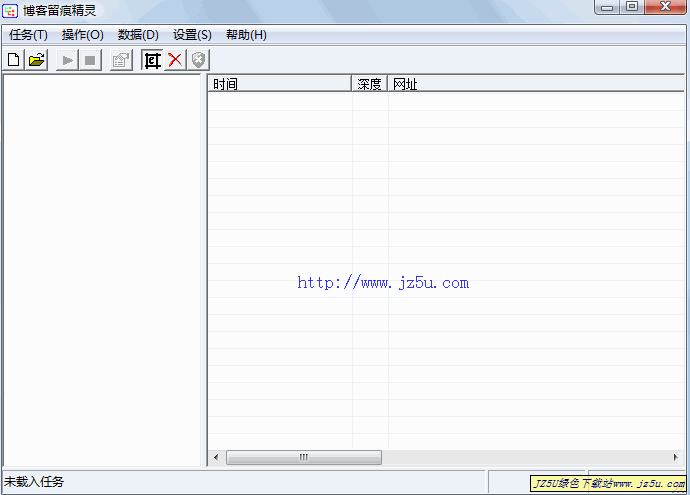Image resolution: width=690 pixels, height=495 pixels.
Task: Click the app icon in title bar
Action: pos(10,11)
